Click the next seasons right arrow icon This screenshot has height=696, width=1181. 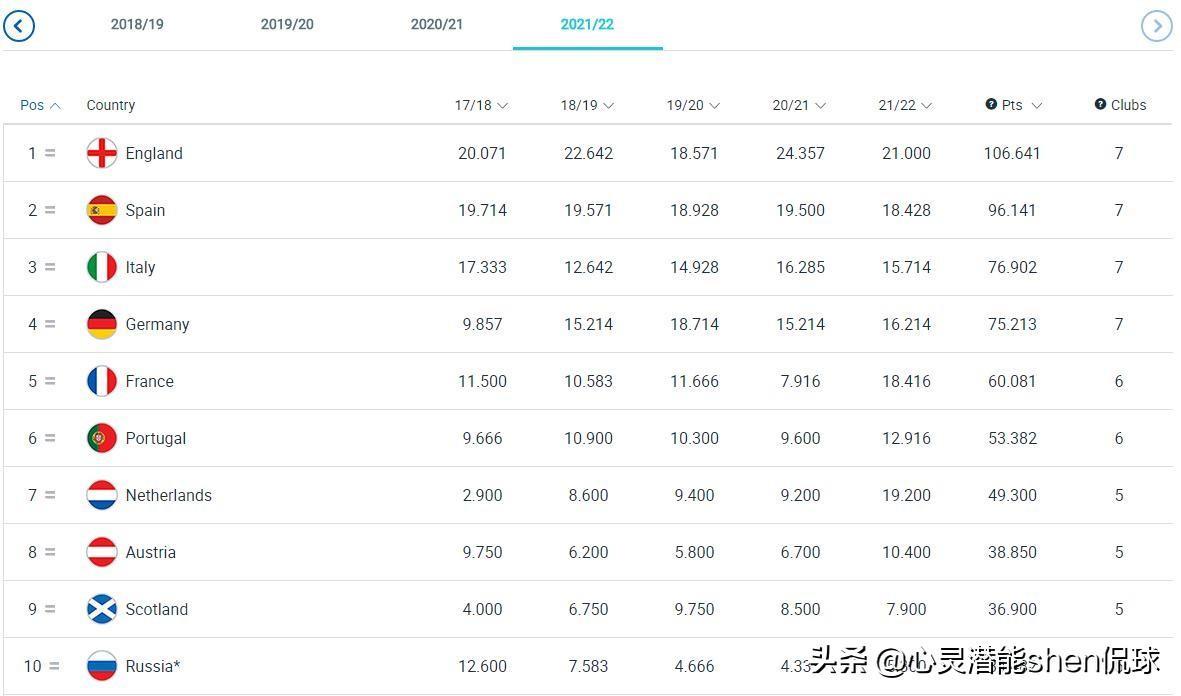tap(1156, 26)
